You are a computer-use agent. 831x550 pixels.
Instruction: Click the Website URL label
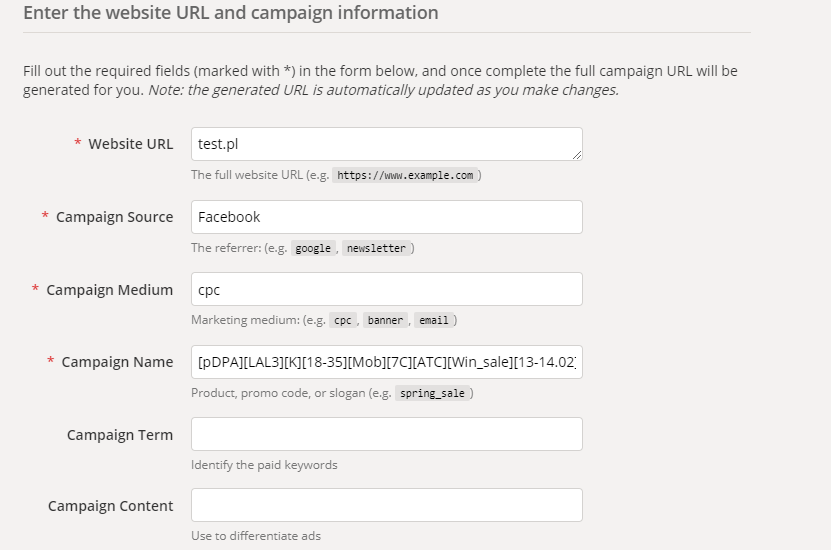pos(130,144)
